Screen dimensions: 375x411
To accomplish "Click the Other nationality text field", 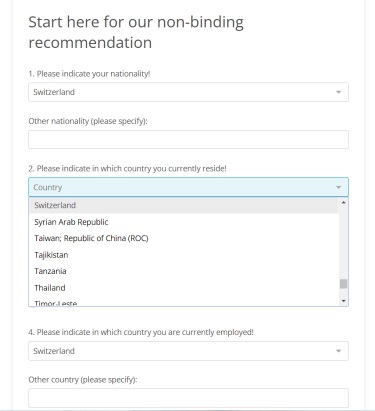I will [x=188, y=139].
